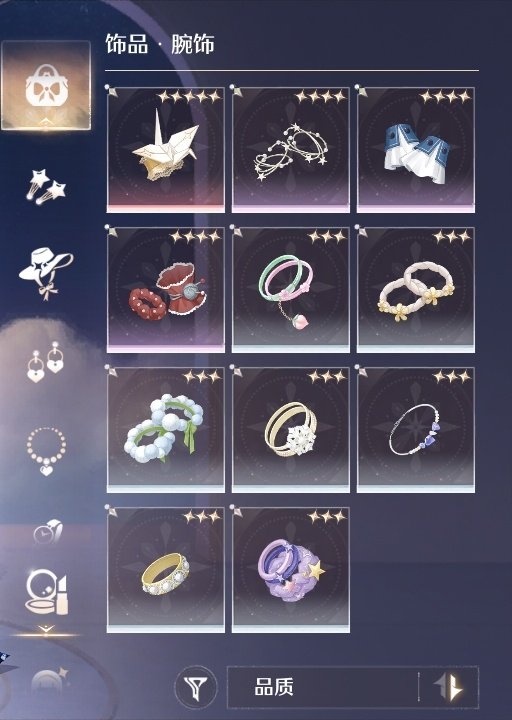Click the funnel filter icon
This screenshot has width=512, height=720.
(x=197, y=687)
